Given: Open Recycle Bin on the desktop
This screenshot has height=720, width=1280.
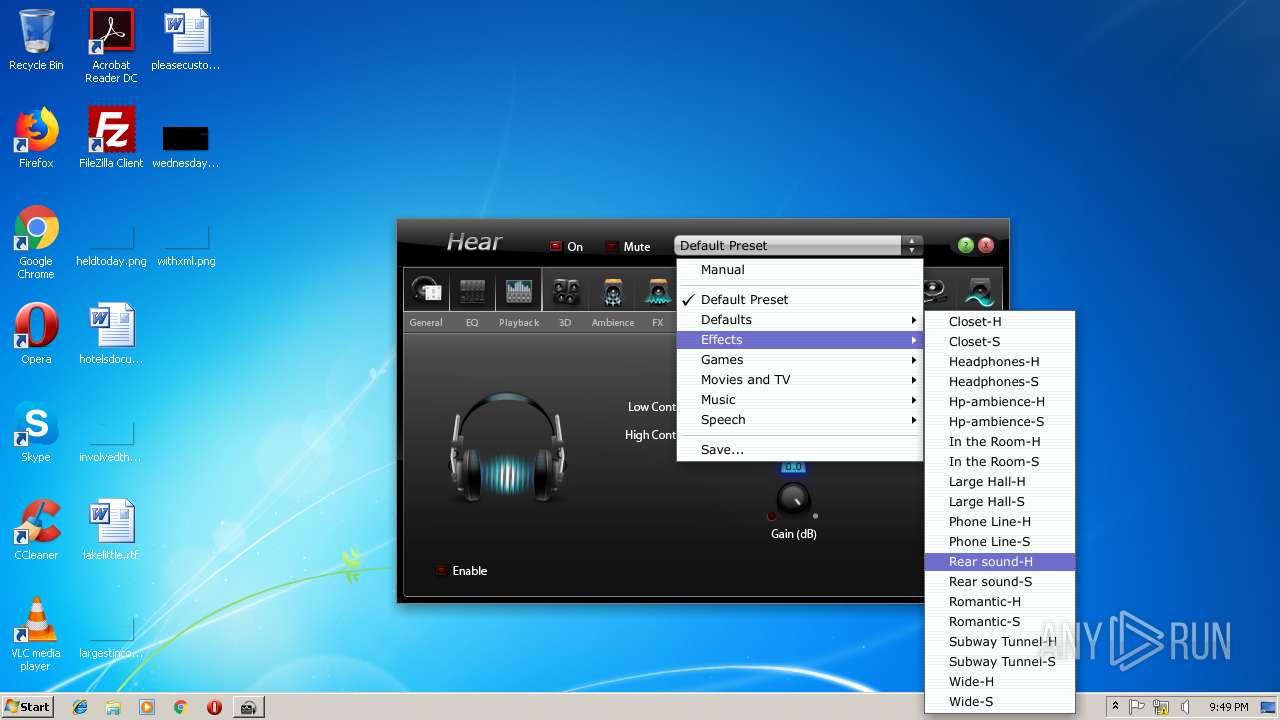Looking at the screenshot, I should pos(36,40).
